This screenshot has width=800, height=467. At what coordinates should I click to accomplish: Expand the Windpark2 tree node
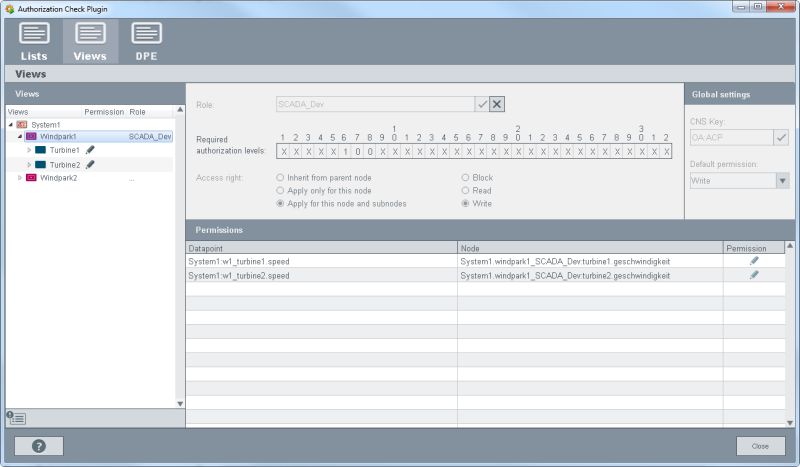(x=21, y=178)
